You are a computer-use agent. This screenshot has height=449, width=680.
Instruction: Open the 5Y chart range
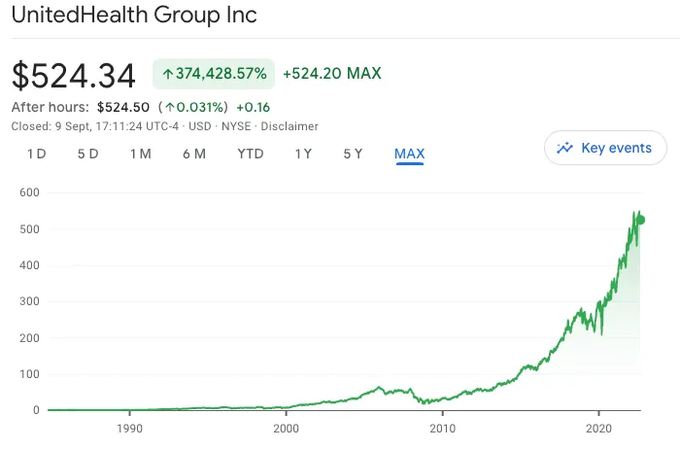[353, 154]
